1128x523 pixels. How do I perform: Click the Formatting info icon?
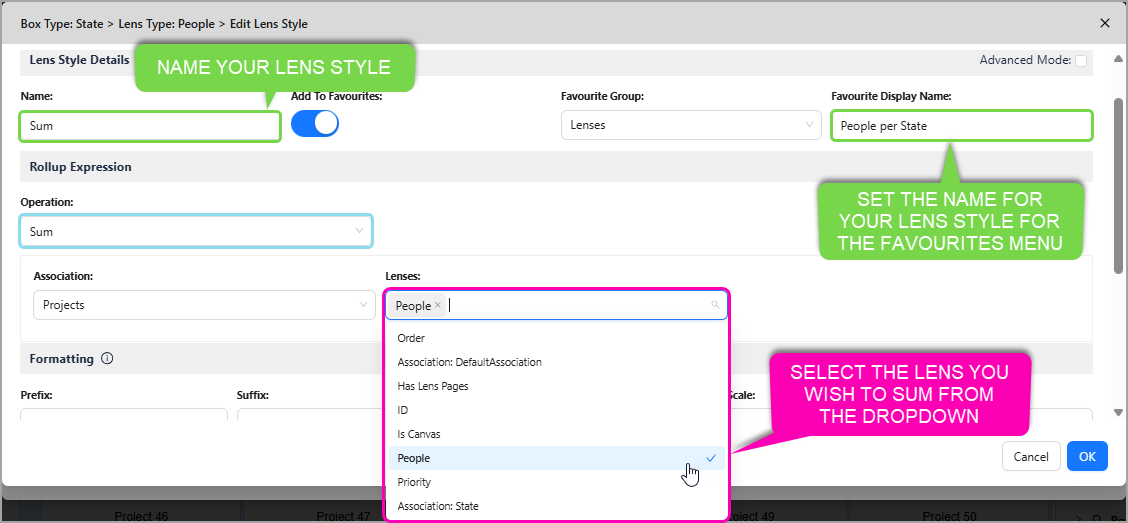[x=107, y=358]
